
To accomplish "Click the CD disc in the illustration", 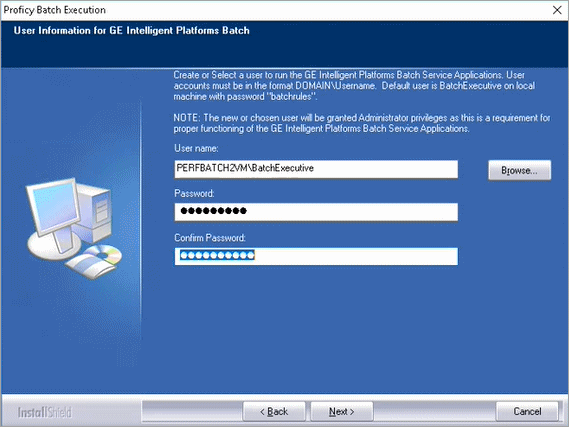I will click(x=105, y=254).
